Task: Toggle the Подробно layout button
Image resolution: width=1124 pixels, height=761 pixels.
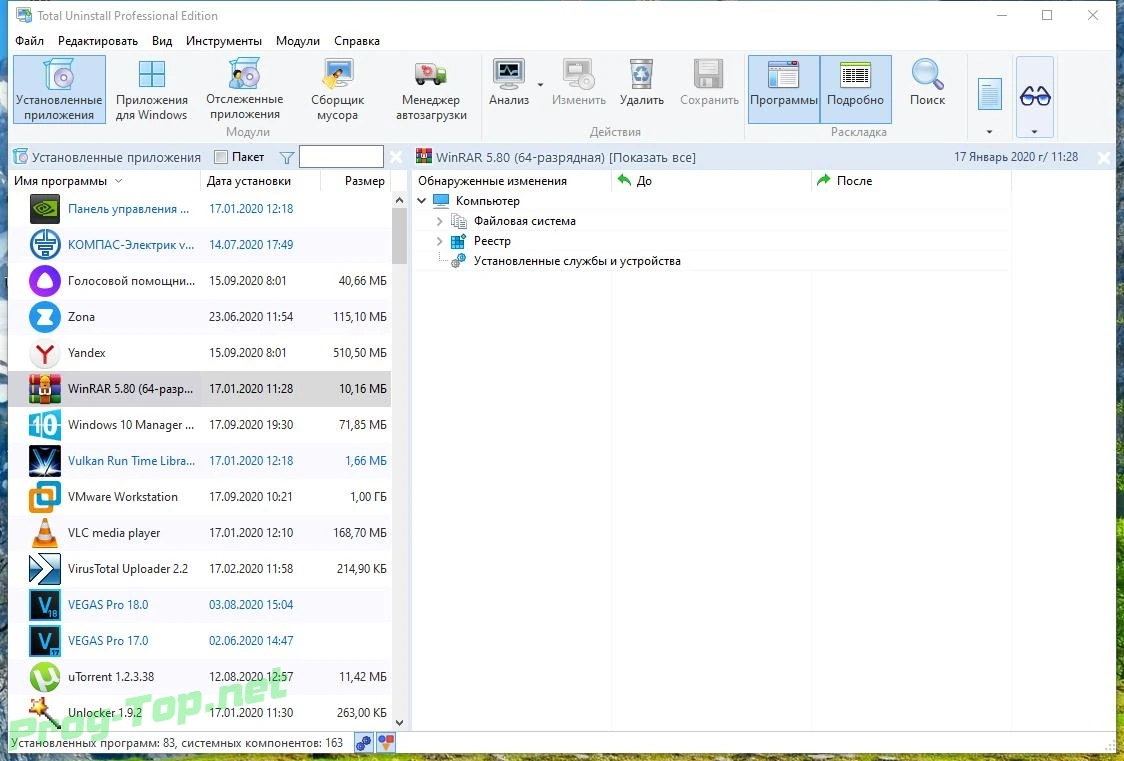Action: [x=855, y=89]
